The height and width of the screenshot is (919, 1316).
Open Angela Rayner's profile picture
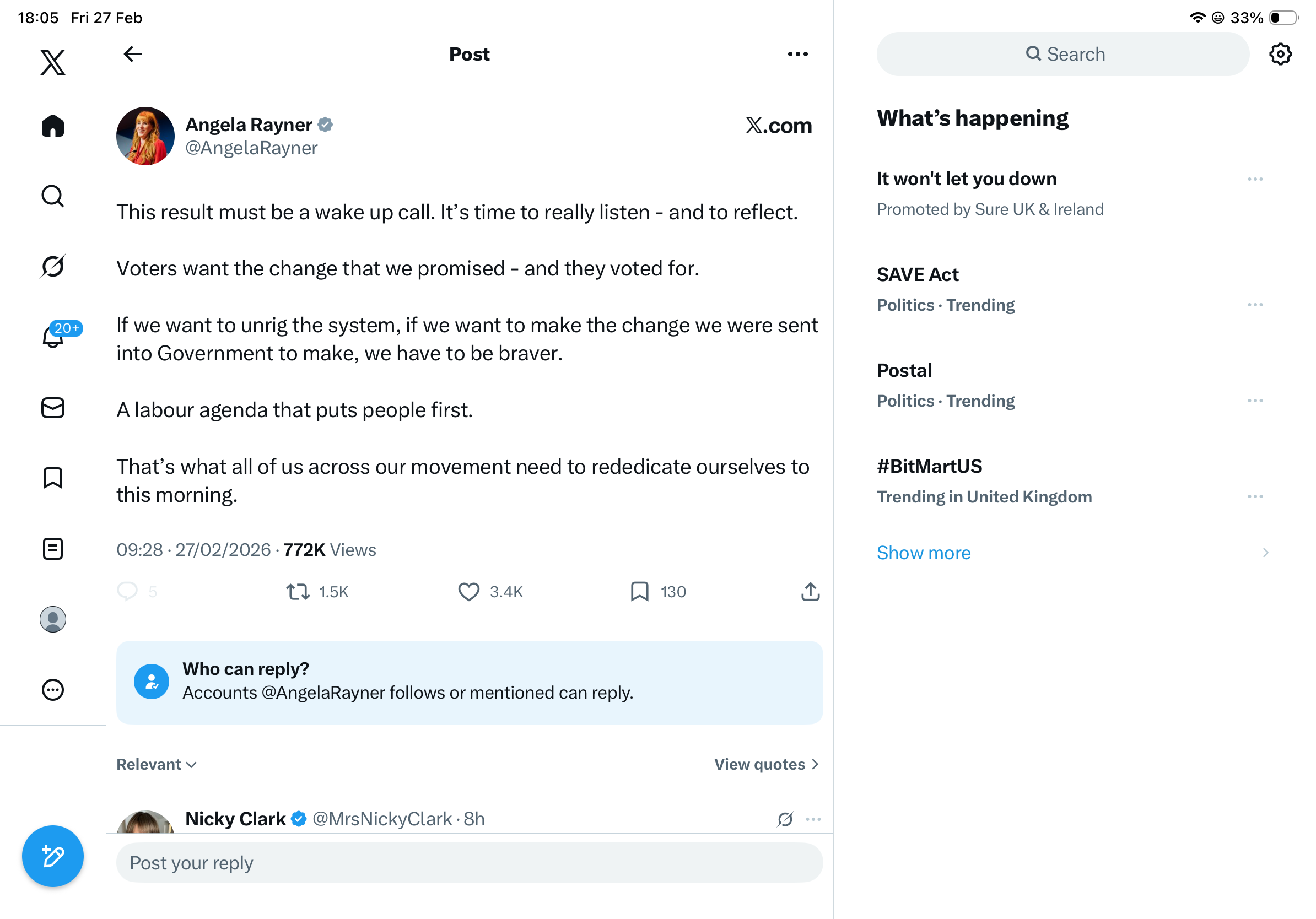pos(145,136)
